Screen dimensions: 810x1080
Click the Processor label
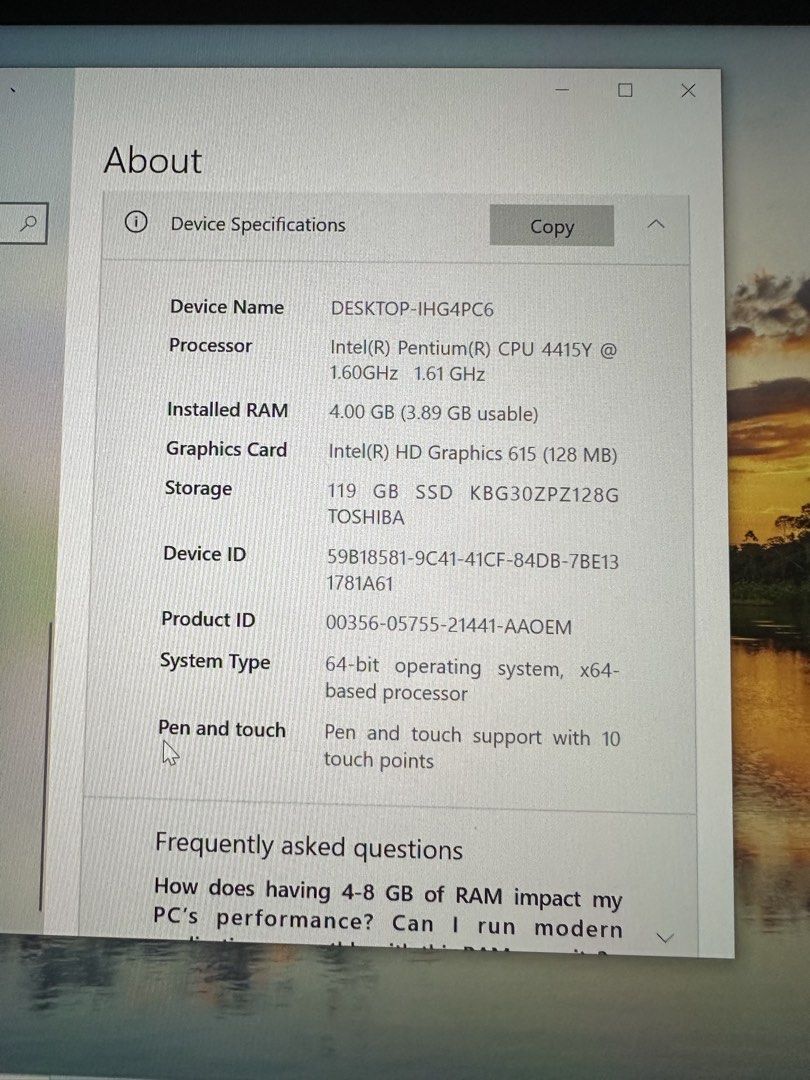coord(210,345)
